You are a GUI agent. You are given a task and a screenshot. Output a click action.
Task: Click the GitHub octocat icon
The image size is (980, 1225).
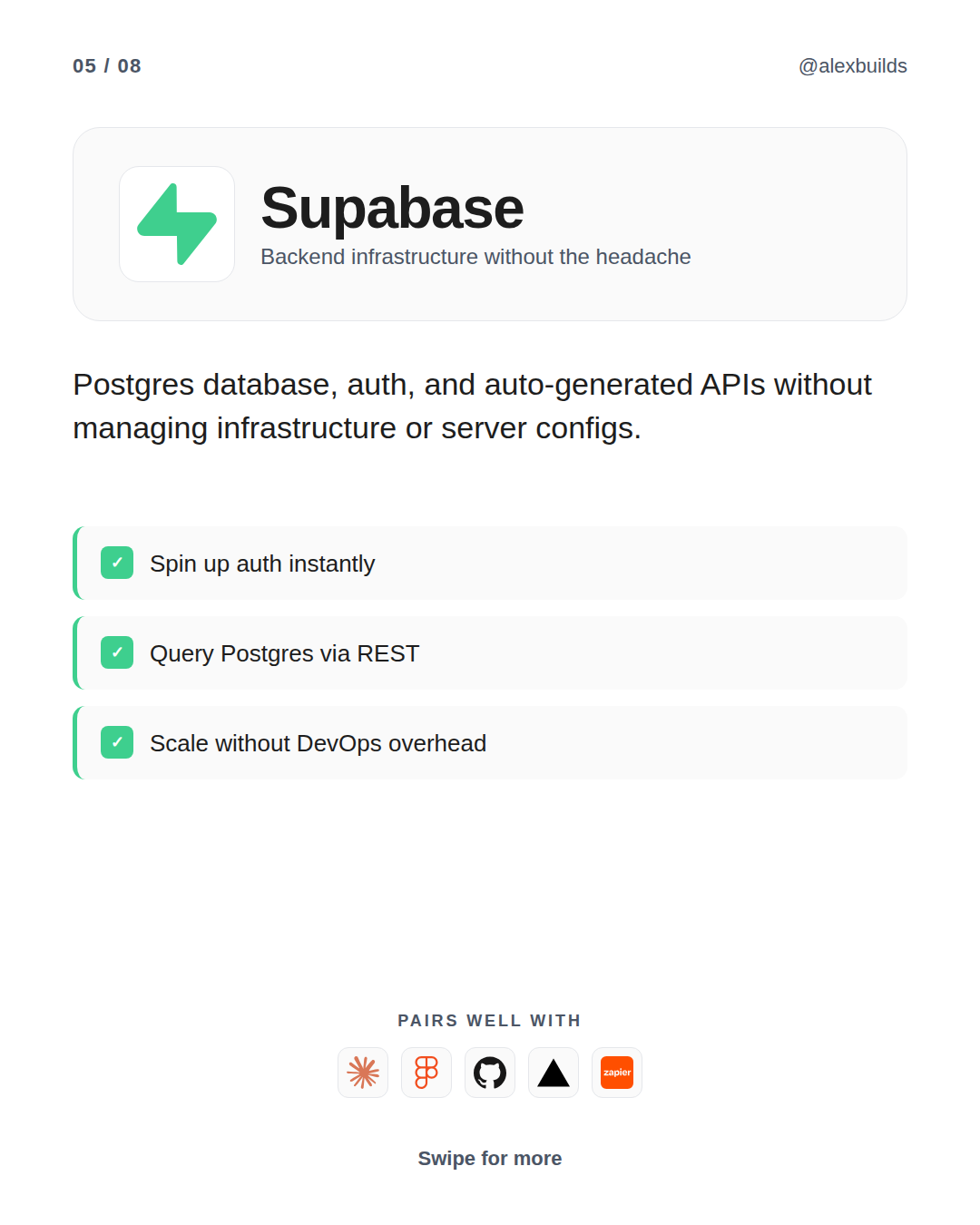point(490,1073)
